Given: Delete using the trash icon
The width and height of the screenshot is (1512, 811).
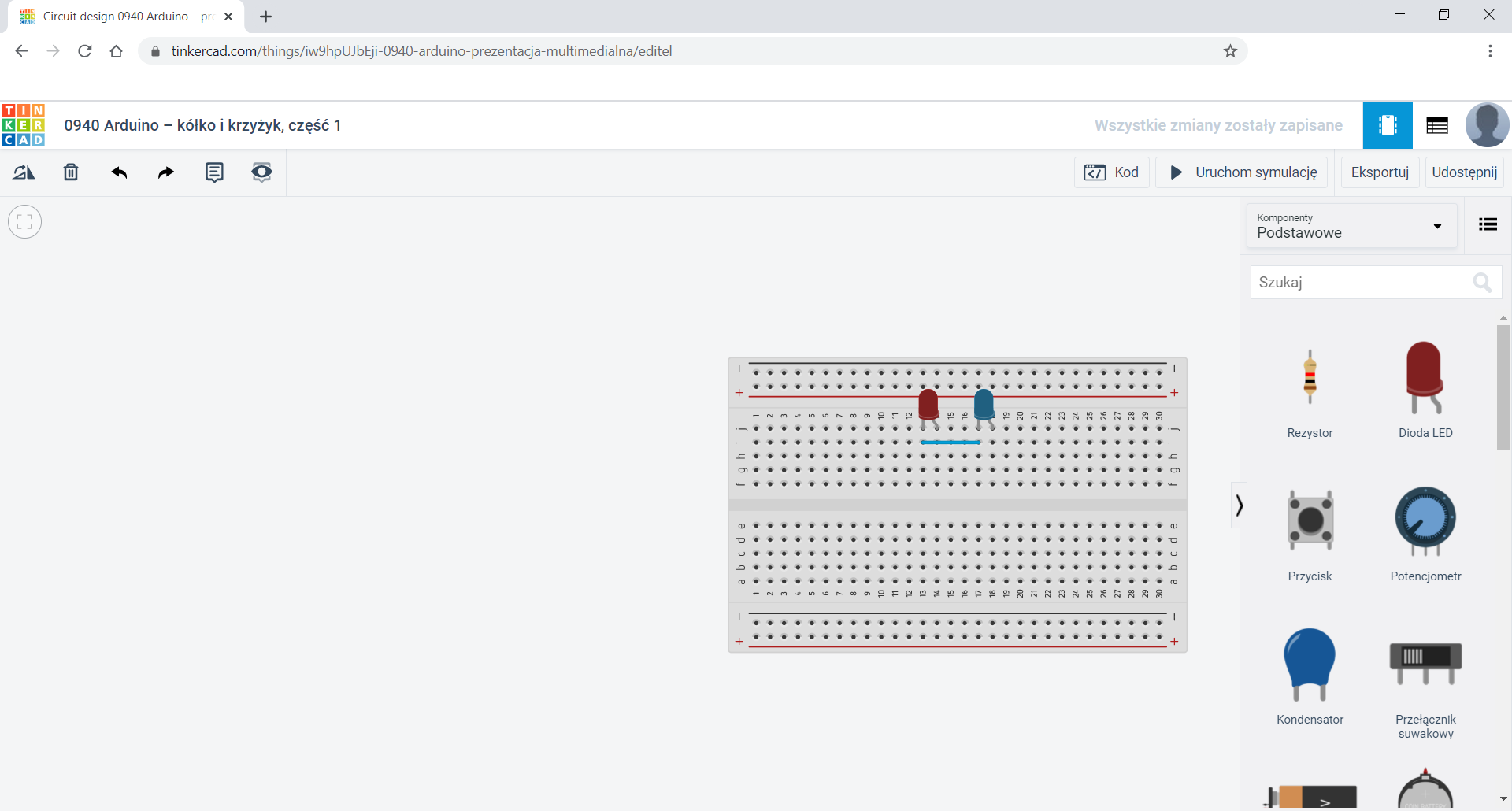Looking at the screenshot, I should pos(70,172).
